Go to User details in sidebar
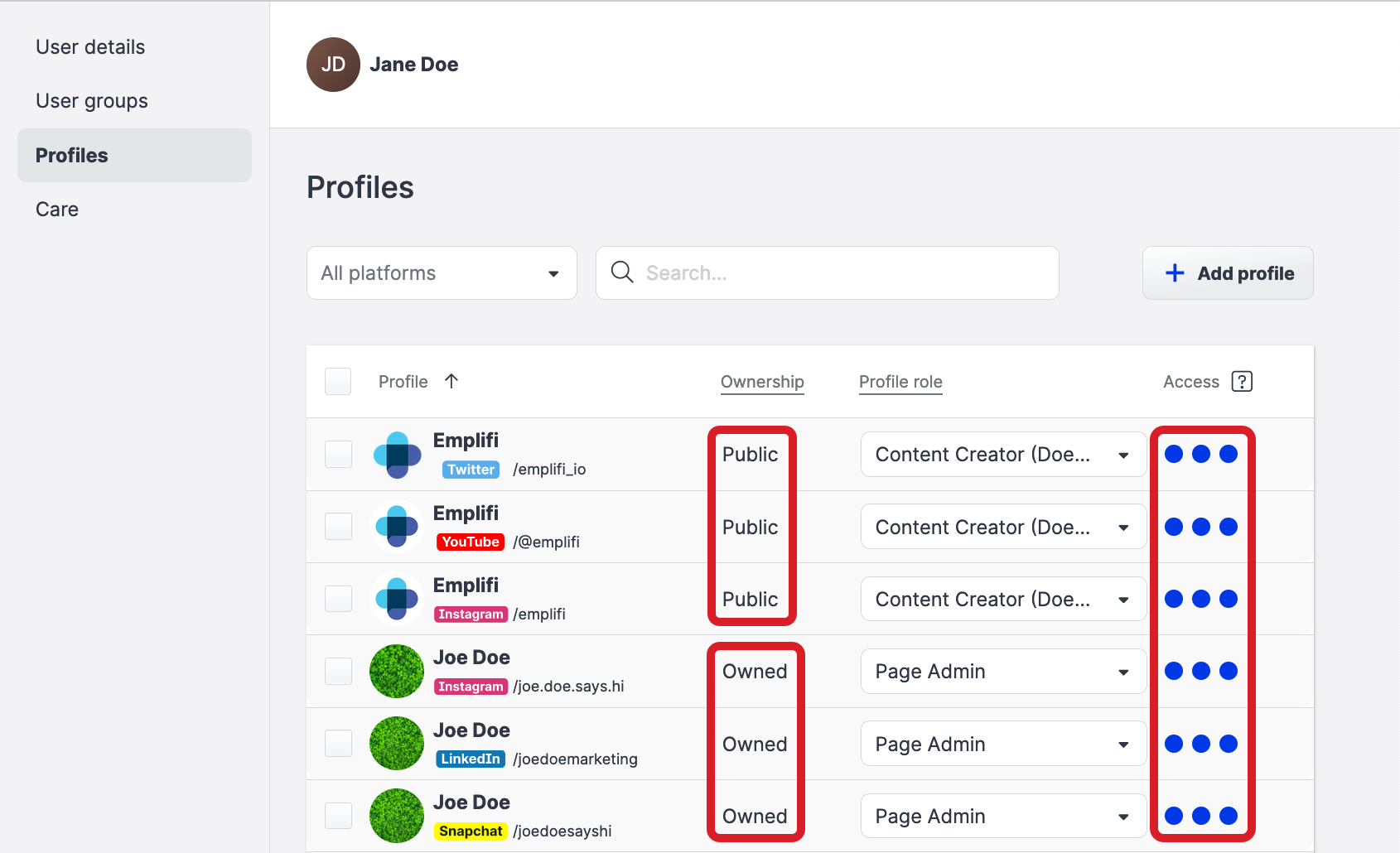 (90, 47)
